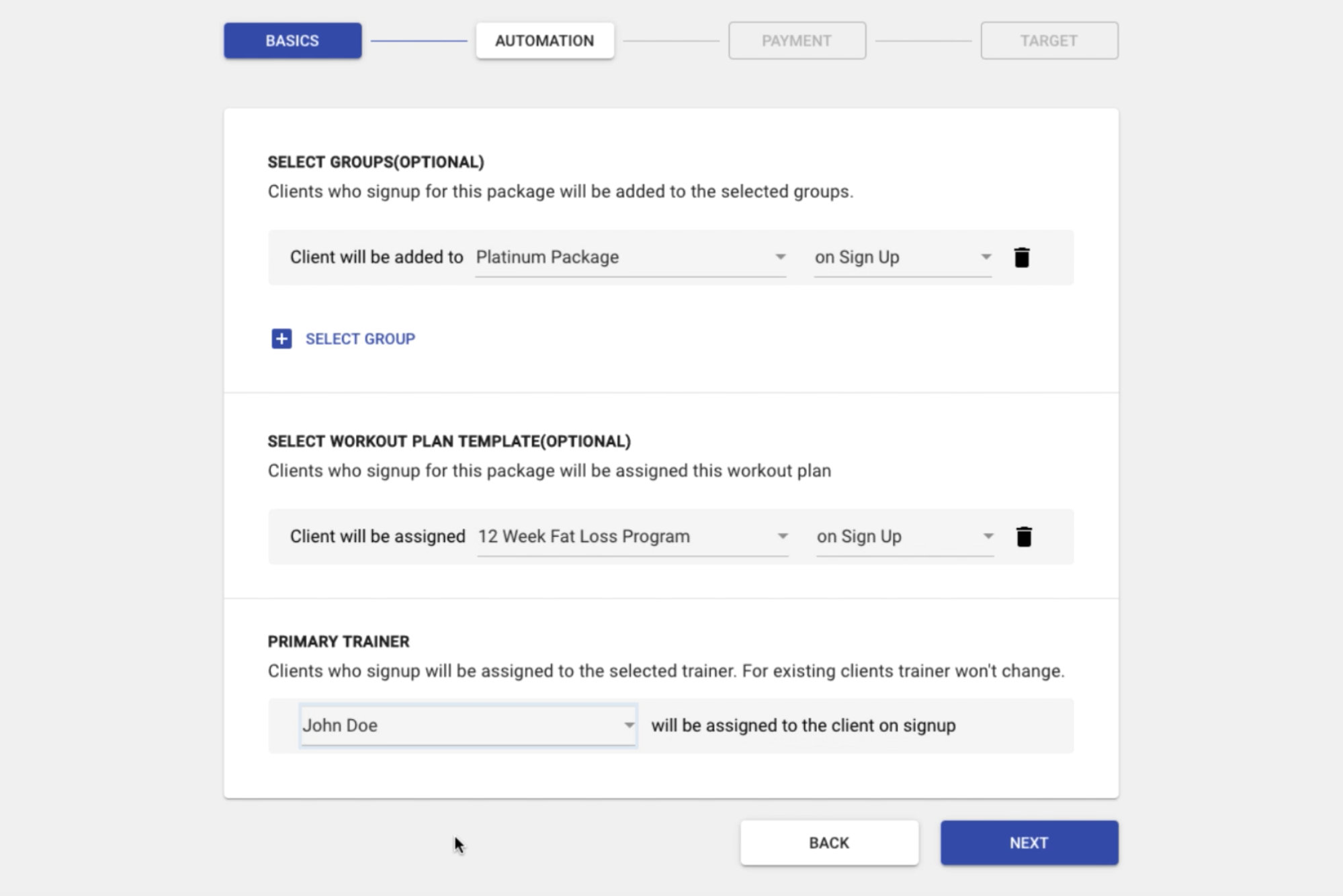The width and height of the screenshot is (1343, 896).
Task: Jump to the Payment step
Action: [x=797, y=41]
